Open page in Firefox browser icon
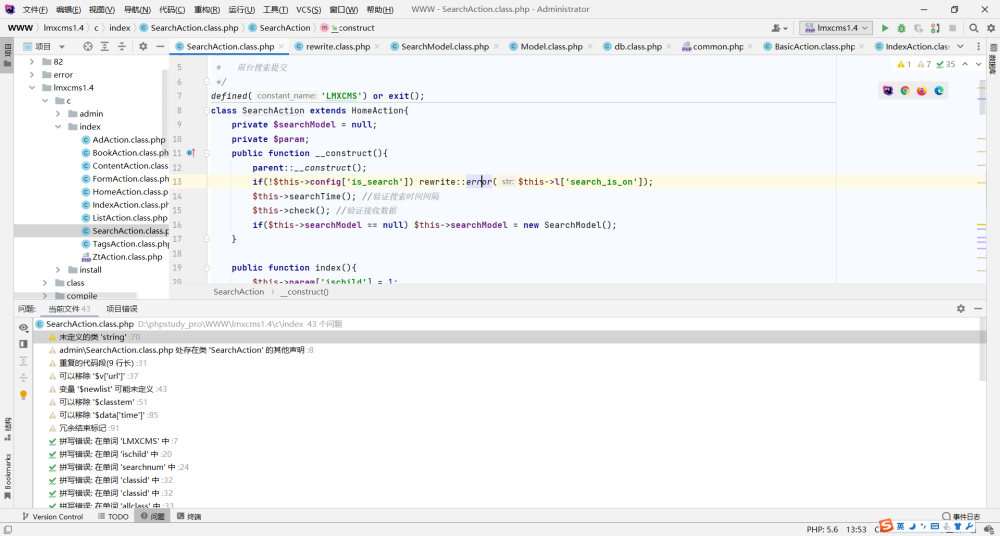Screen dimensions: 1000x536 click(x=922, y=91)
